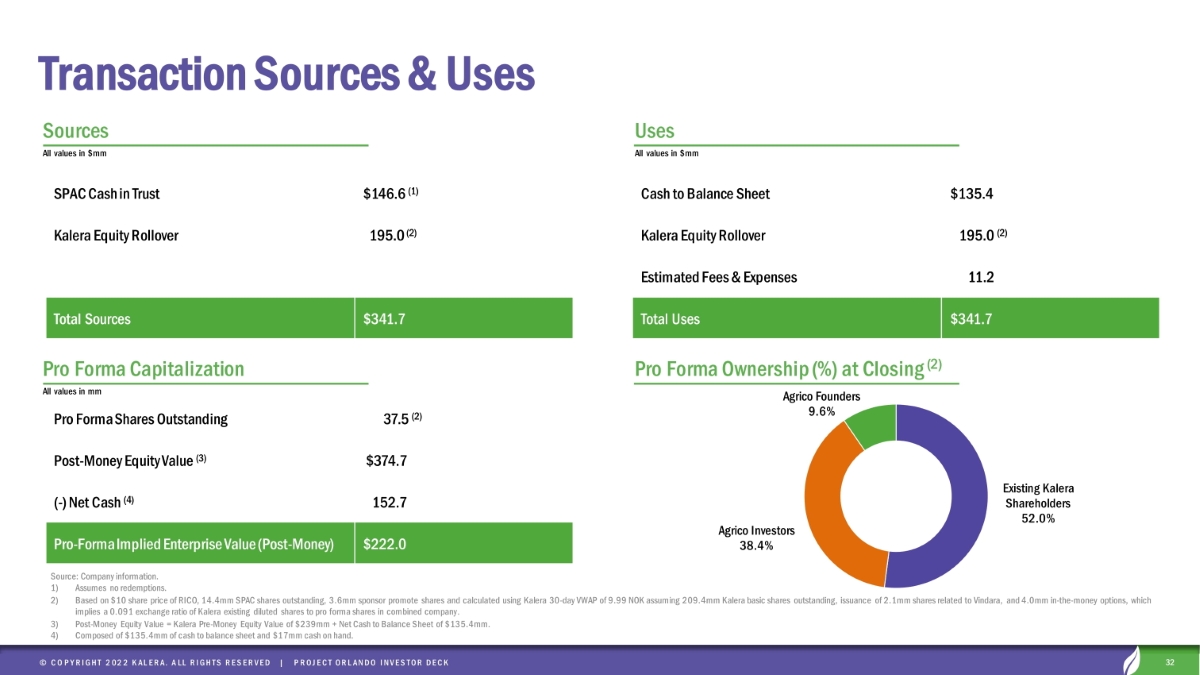The image size is (1200, 675).
Task: Click the Kalera leaf logo in footer
Action: (x=1135, y=662)
